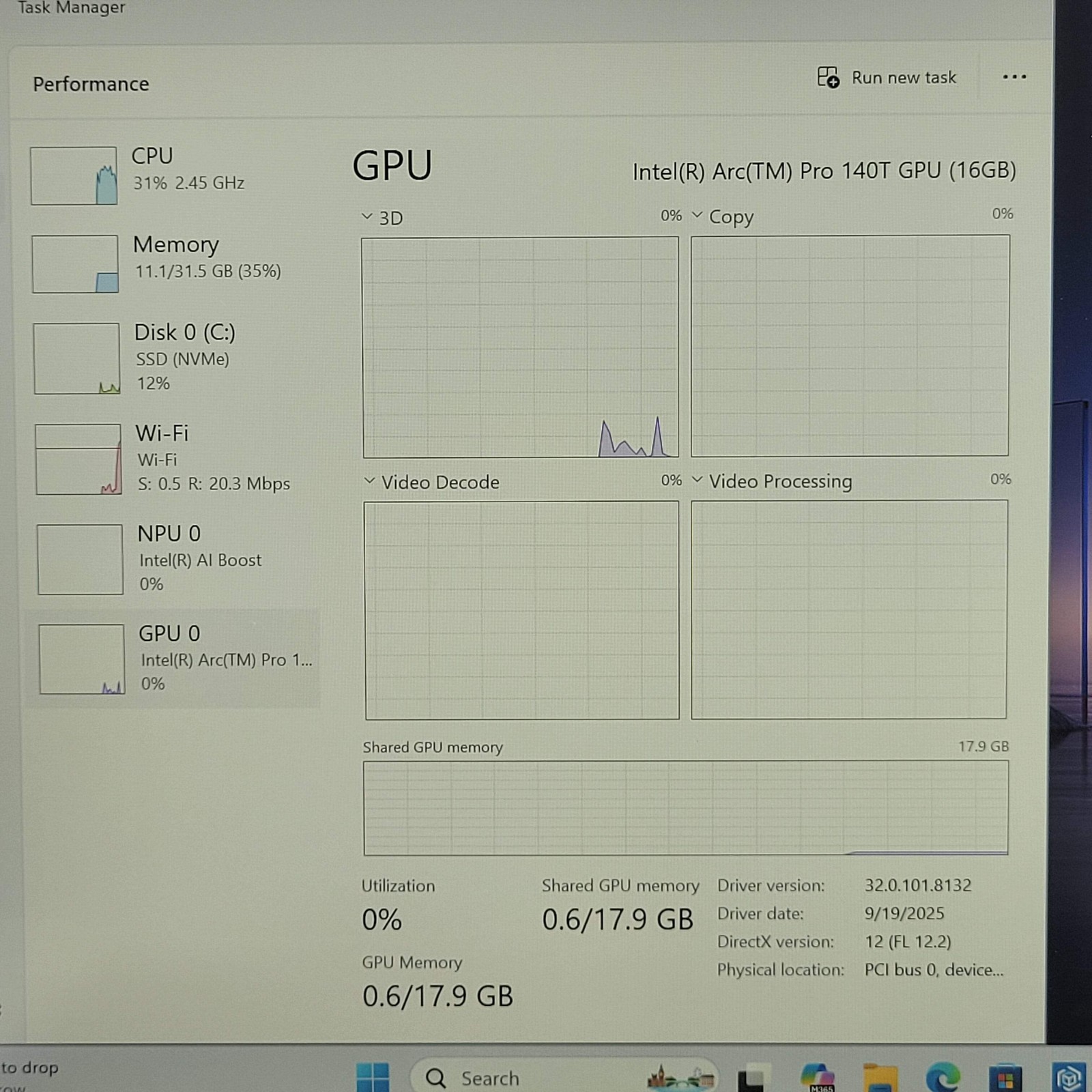Click the Video Processing usage graph

[849, 609]
